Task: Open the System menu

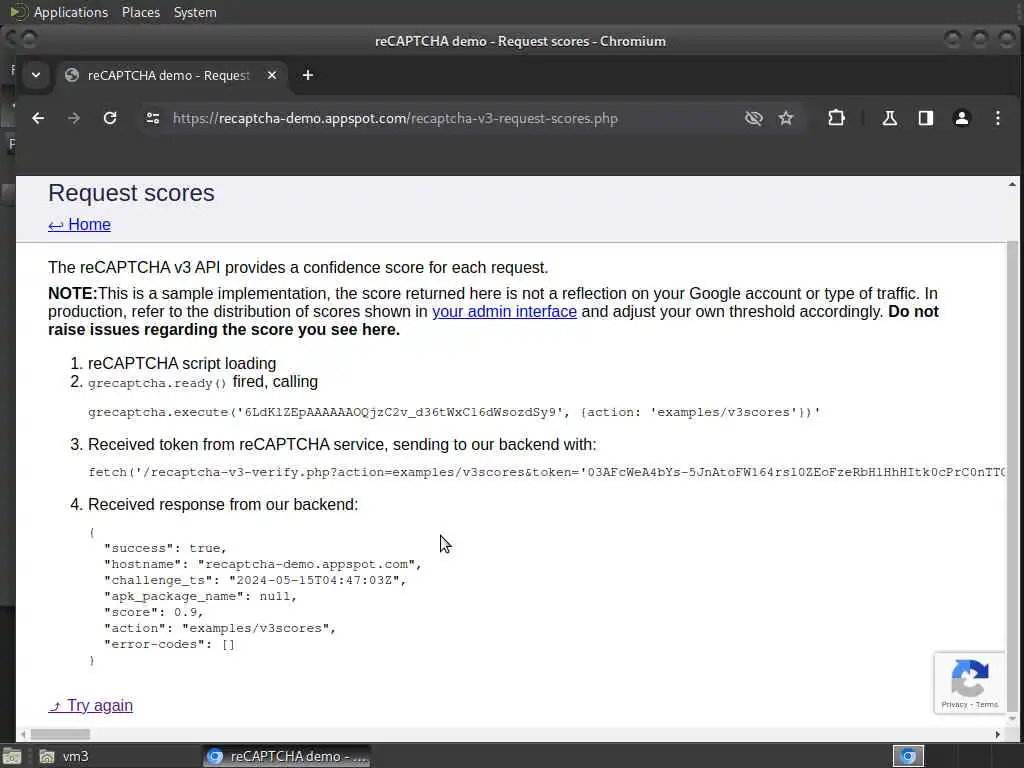Action: (x=195, y=12)
